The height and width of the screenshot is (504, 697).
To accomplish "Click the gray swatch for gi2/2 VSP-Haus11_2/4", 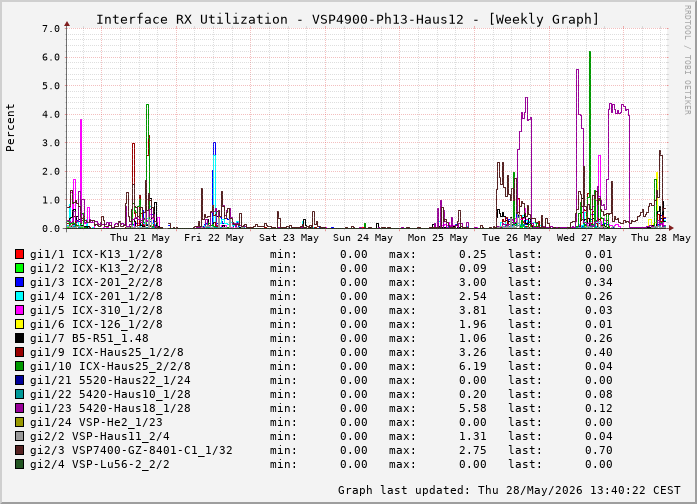I will click(19, 436).
